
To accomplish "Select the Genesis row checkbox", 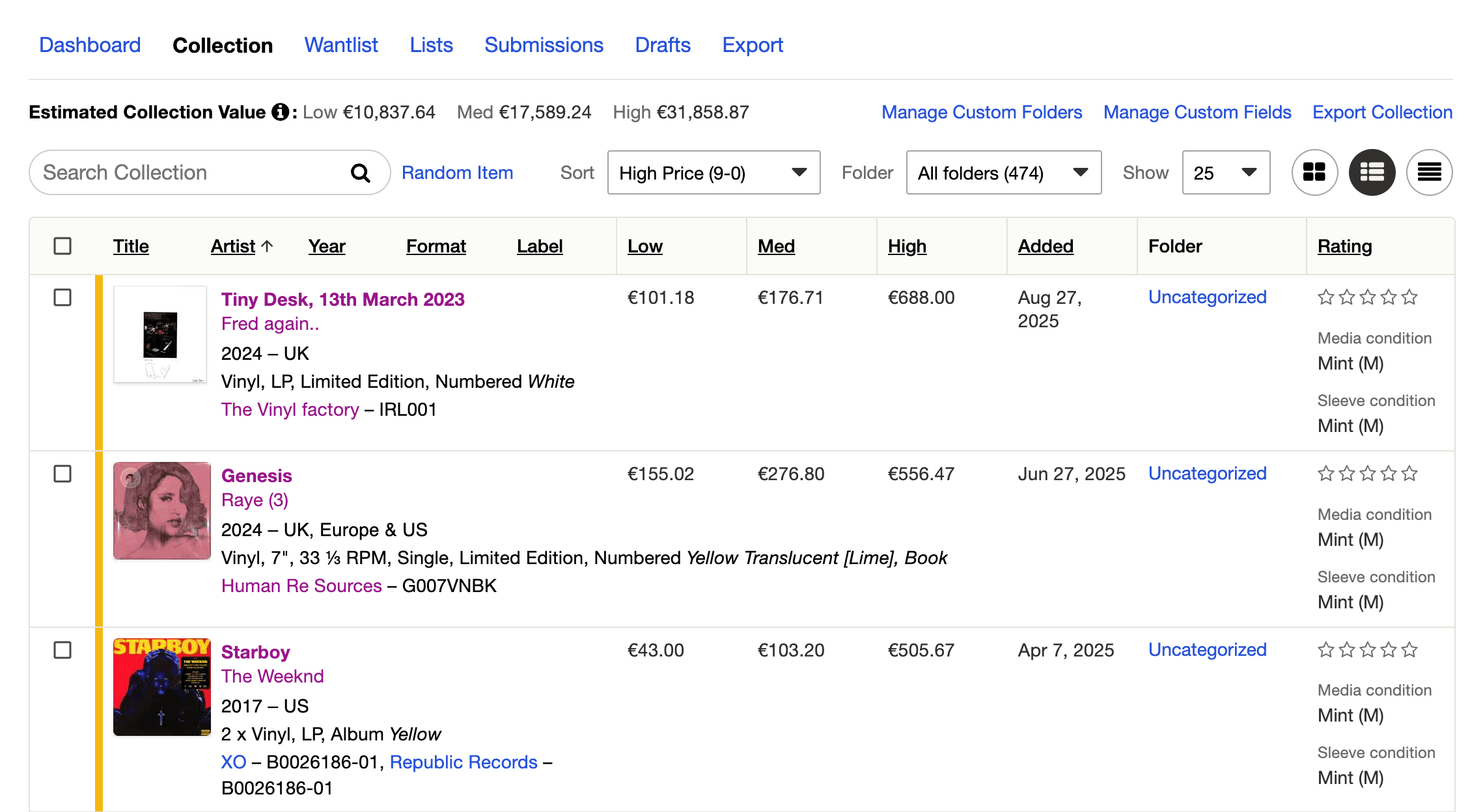I will [62, 474].
